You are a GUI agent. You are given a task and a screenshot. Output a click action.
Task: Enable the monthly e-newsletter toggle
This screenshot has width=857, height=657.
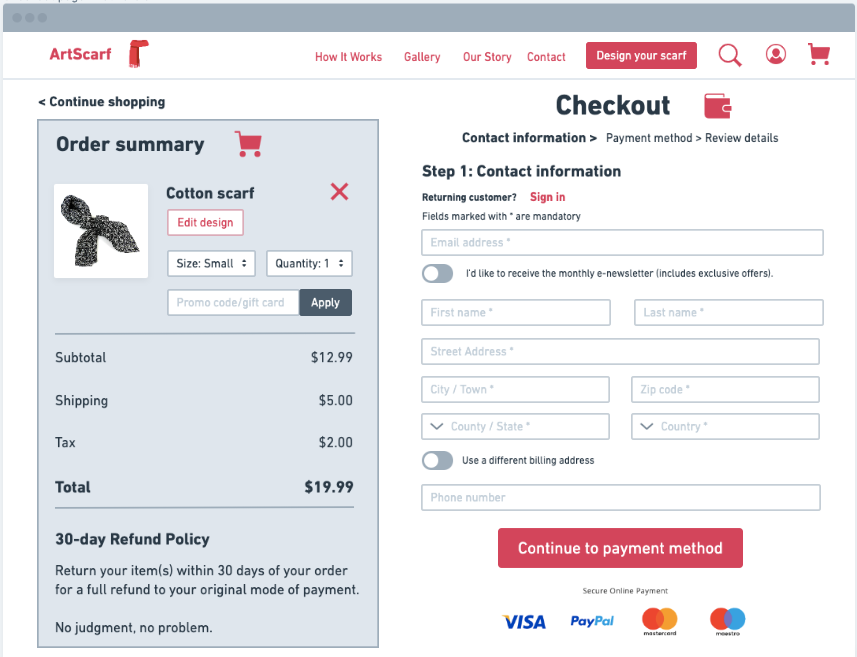[437, 273]
